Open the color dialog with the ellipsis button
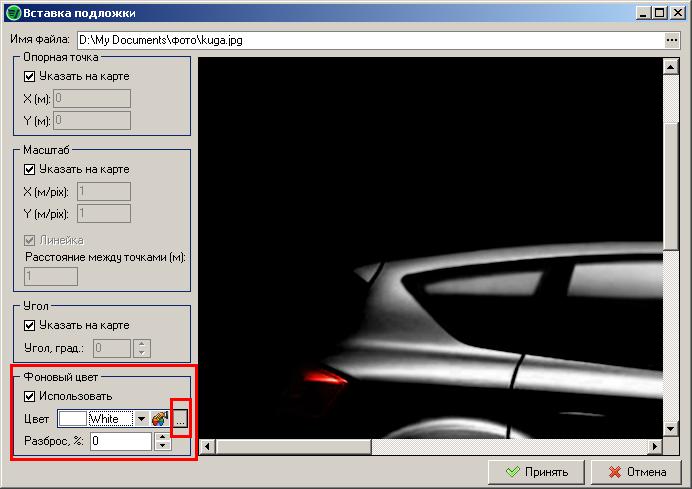692x489 pixels. pyautogui.click(x=180, y=419)
